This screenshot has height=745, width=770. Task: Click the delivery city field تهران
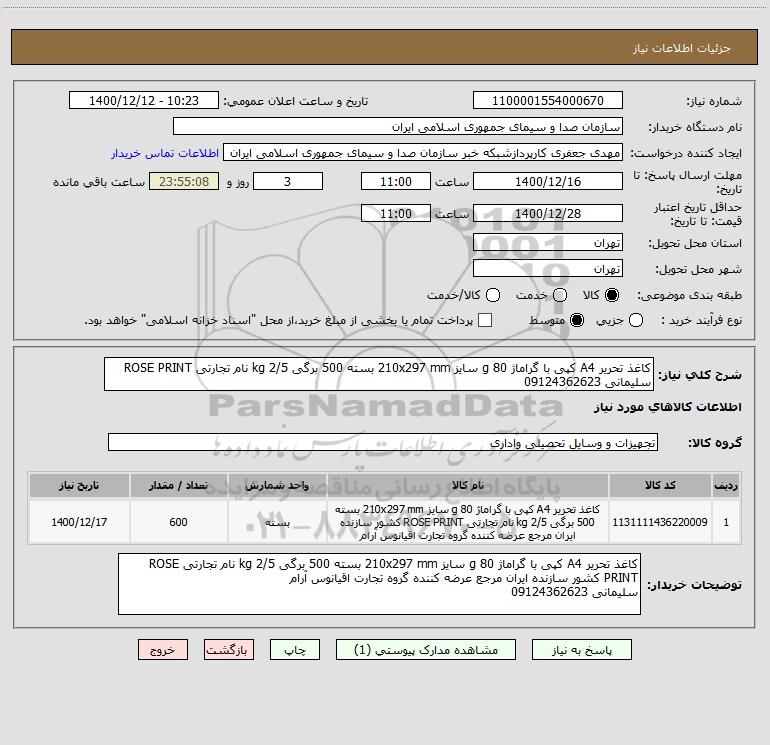point(548,269)
